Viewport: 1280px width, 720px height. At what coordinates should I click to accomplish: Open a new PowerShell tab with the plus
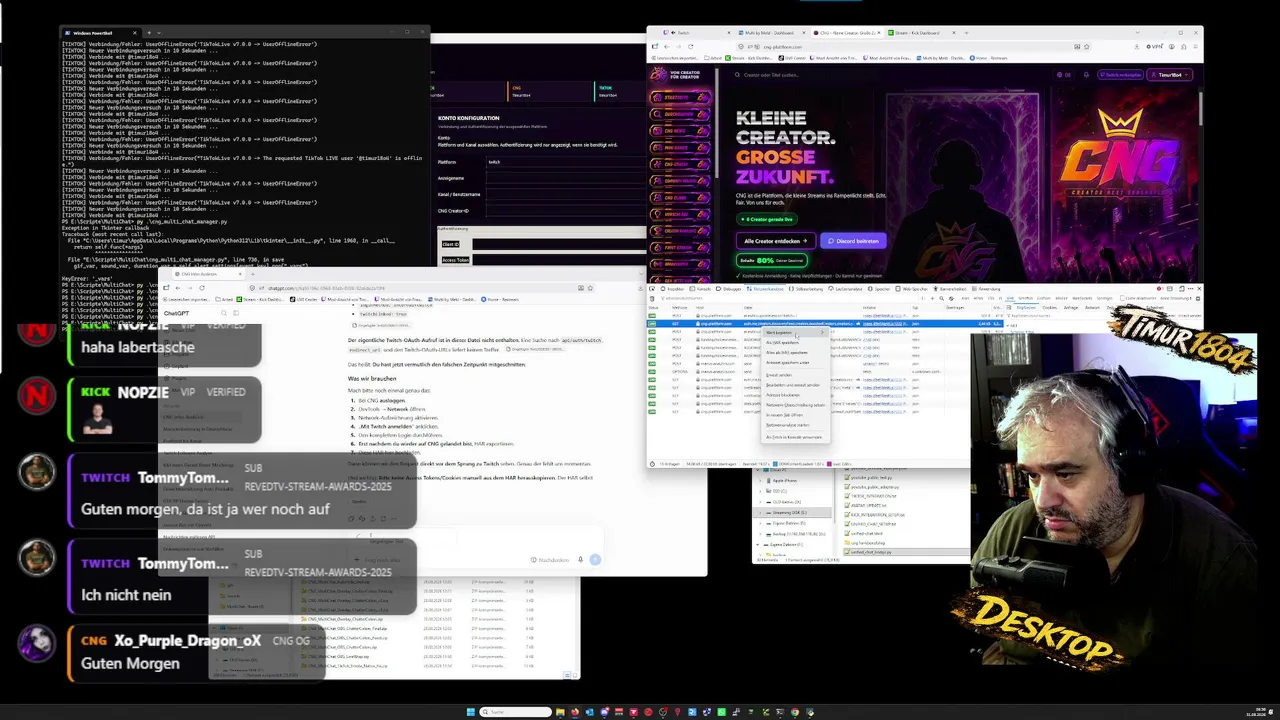pos(149,32)
